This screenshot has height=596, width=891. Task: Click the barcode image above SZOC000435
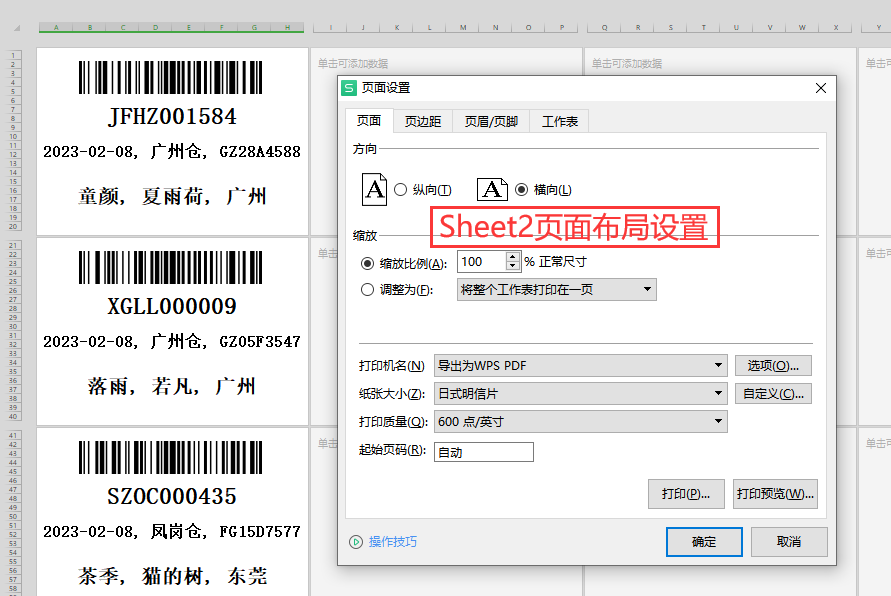(170, 457)
